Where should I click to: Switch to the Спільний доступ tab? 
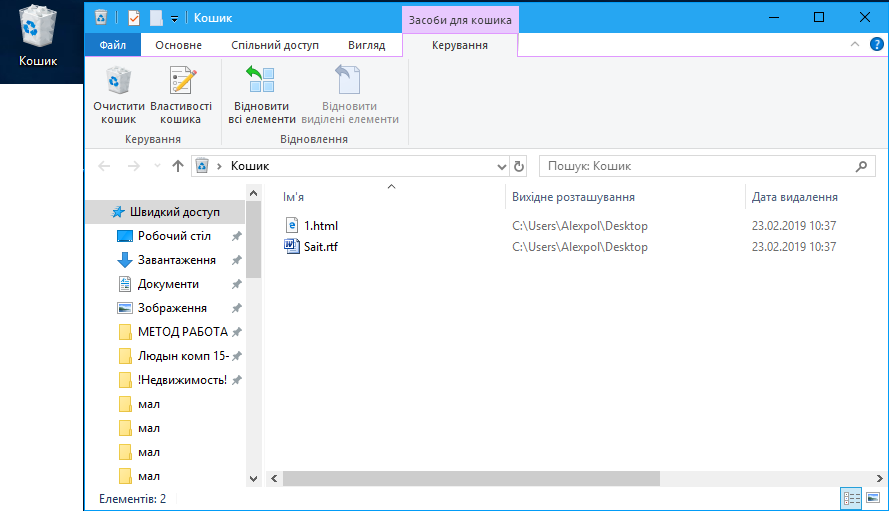coord(275,45)
